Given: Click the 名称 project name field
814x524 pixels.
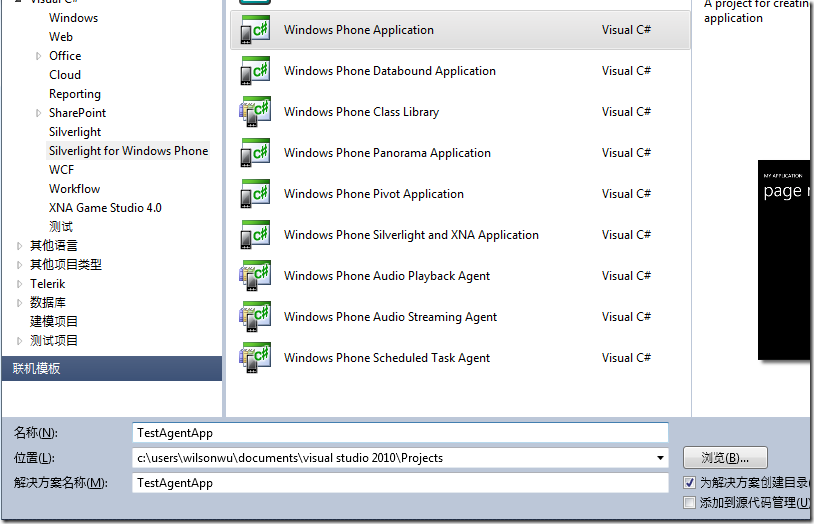Looking at the screenshot, I should click(x=400, y=433).
